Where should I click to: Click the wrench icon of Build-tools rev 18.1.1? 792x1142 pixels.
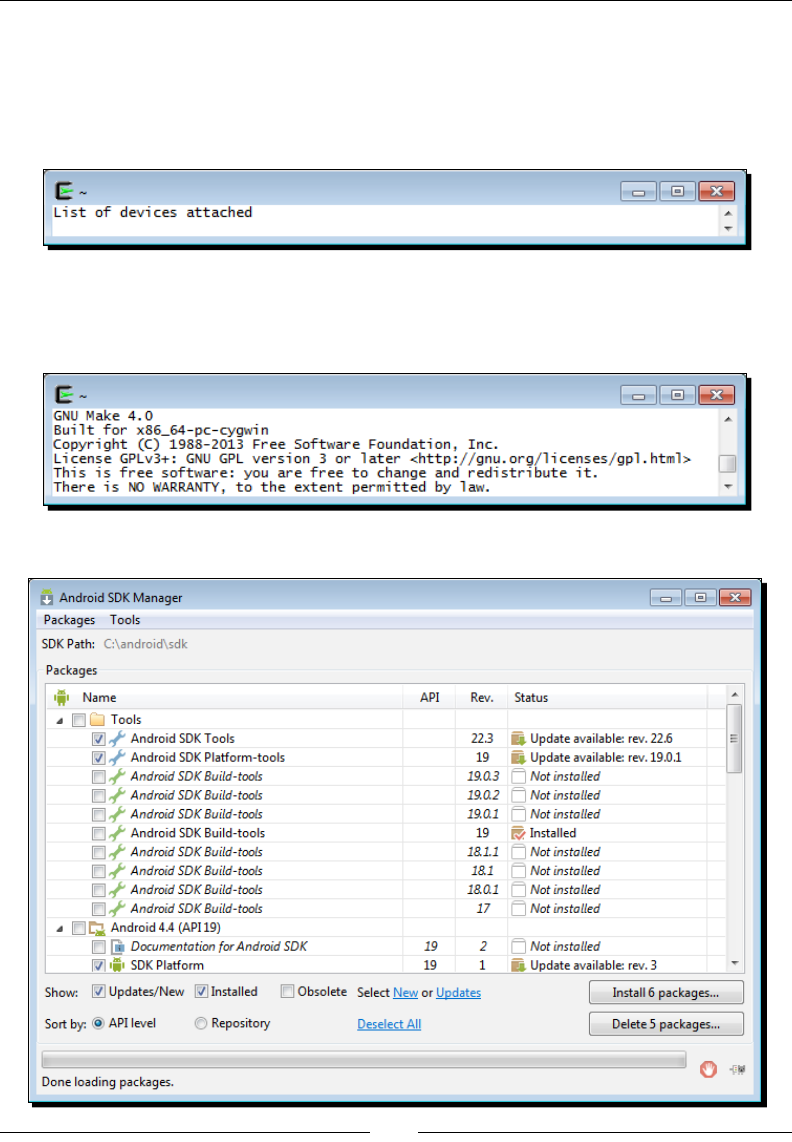pos(117,852)
